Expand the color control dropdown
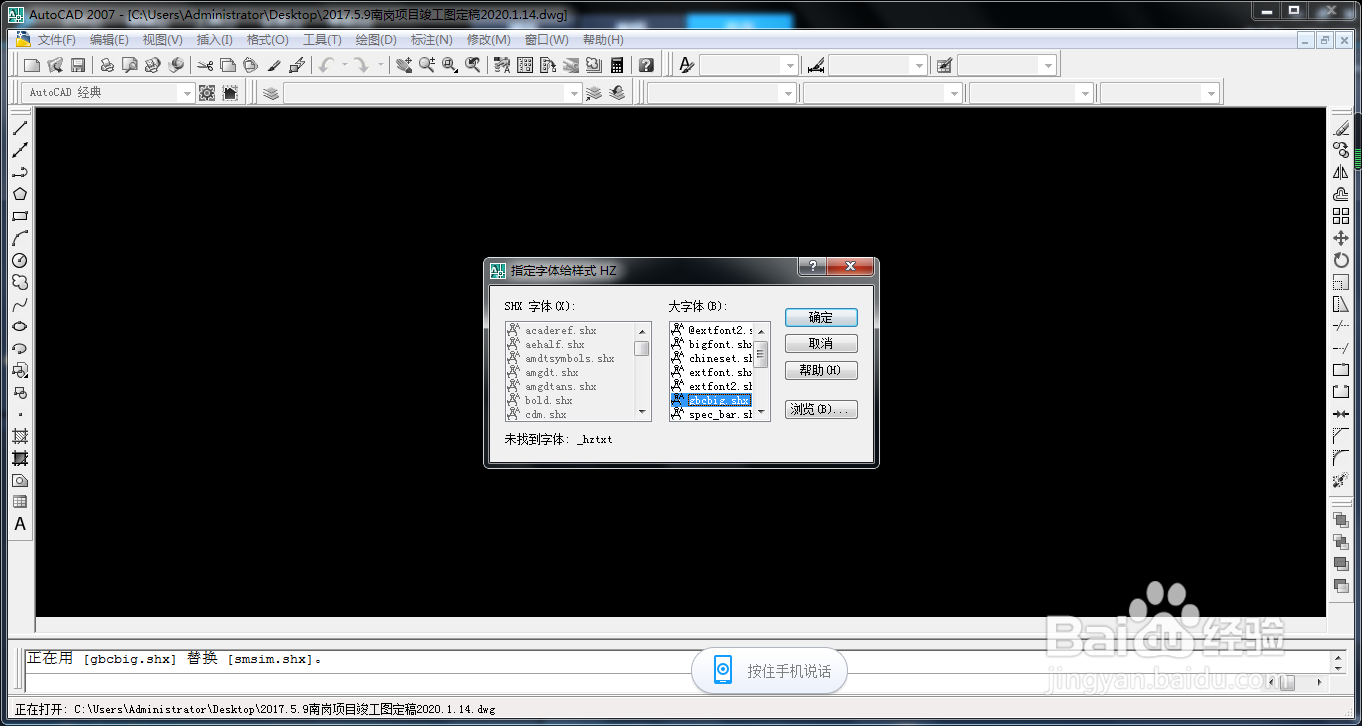Screen dimensions: 1362x726 [789, 93]
